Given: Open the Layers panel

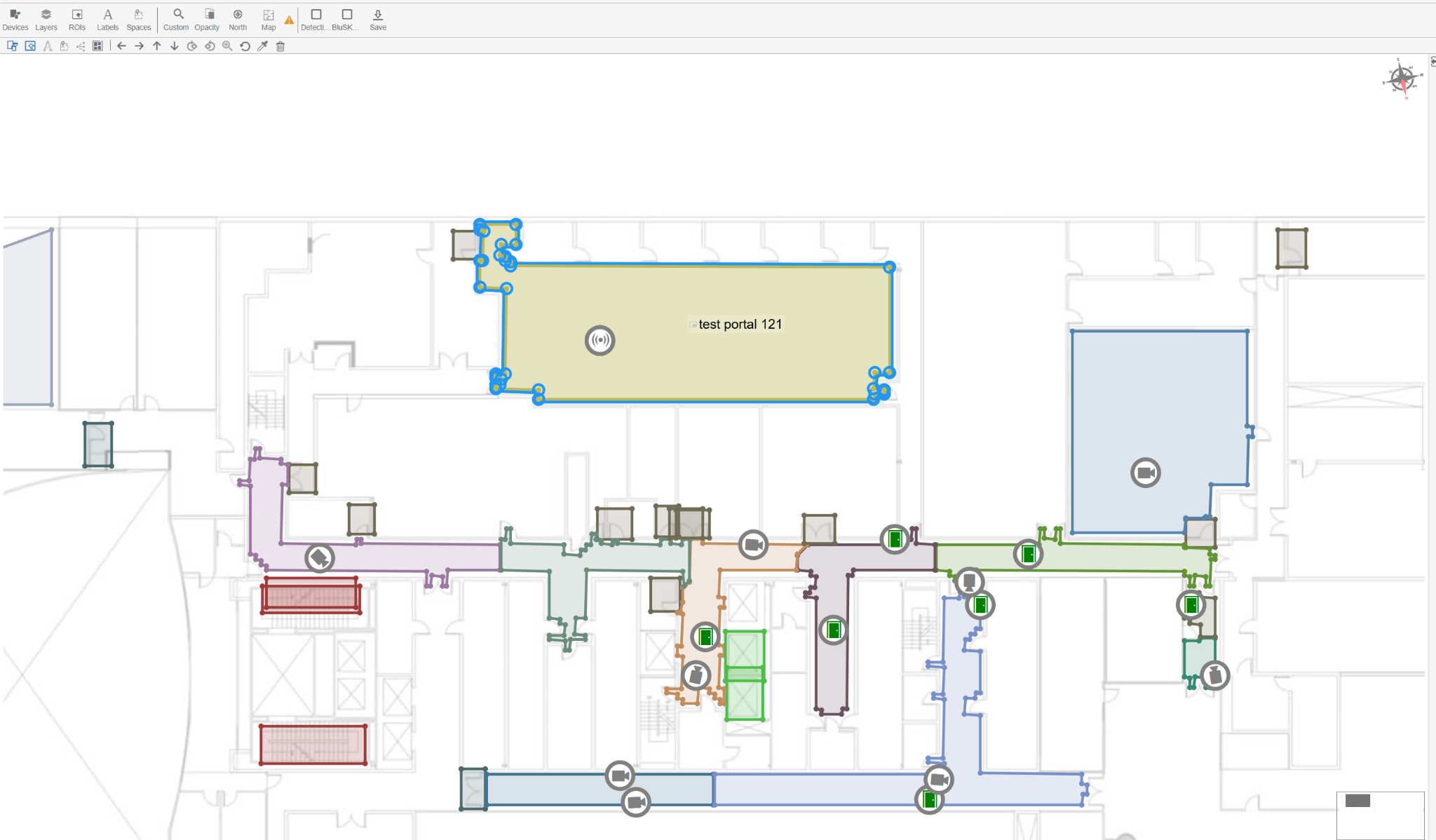Looking at the screenshot, I should (46, 20).
